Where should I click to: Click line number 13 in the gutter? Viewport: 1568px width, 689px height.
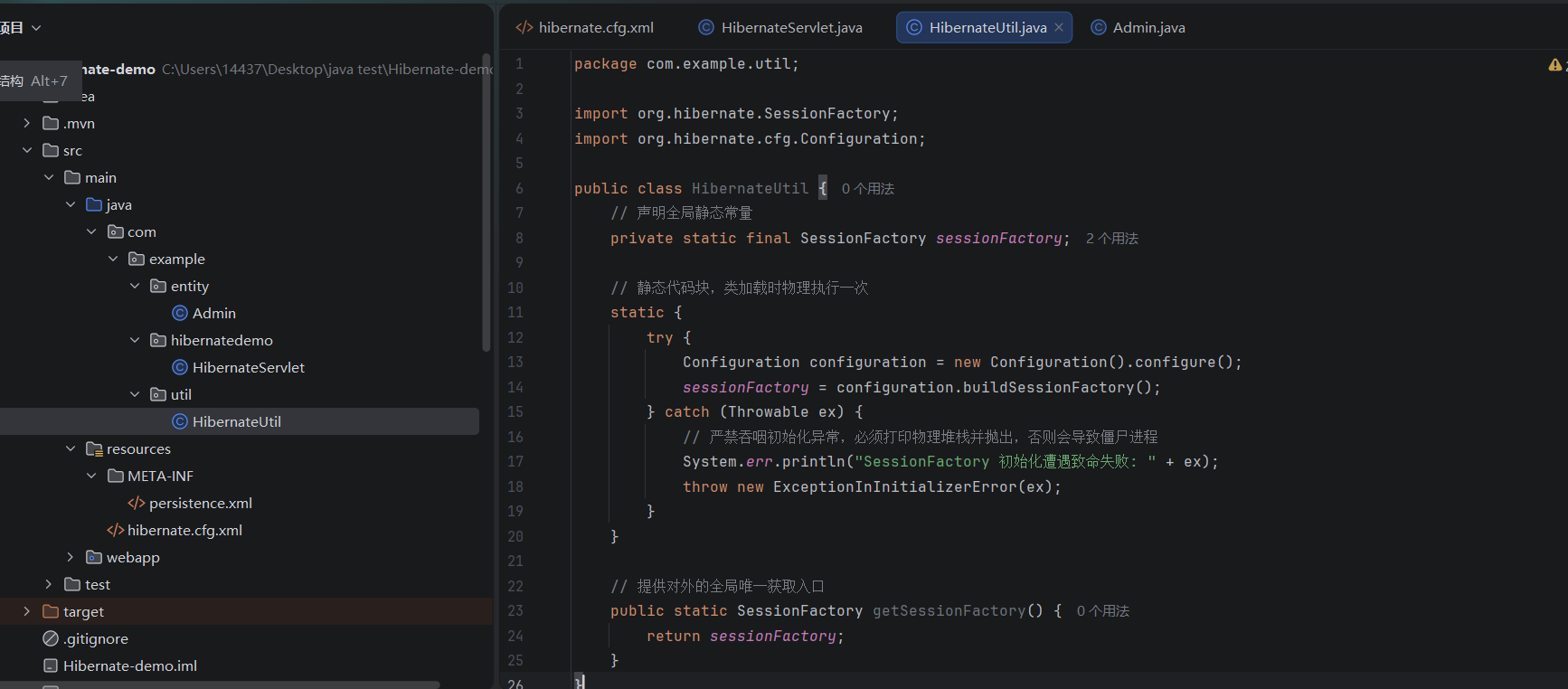515,362
